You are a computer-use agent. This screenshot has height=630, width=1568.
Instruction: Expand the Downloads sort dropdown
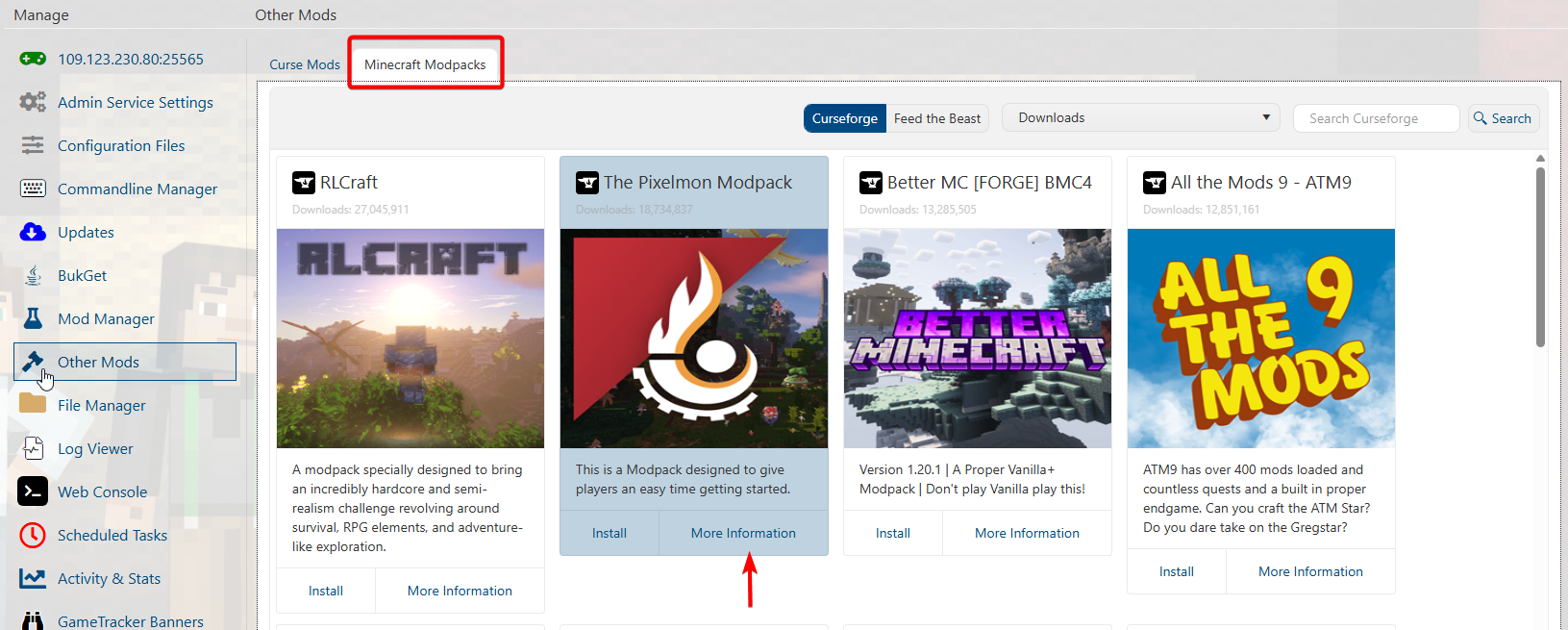[x=1140, y=117]
